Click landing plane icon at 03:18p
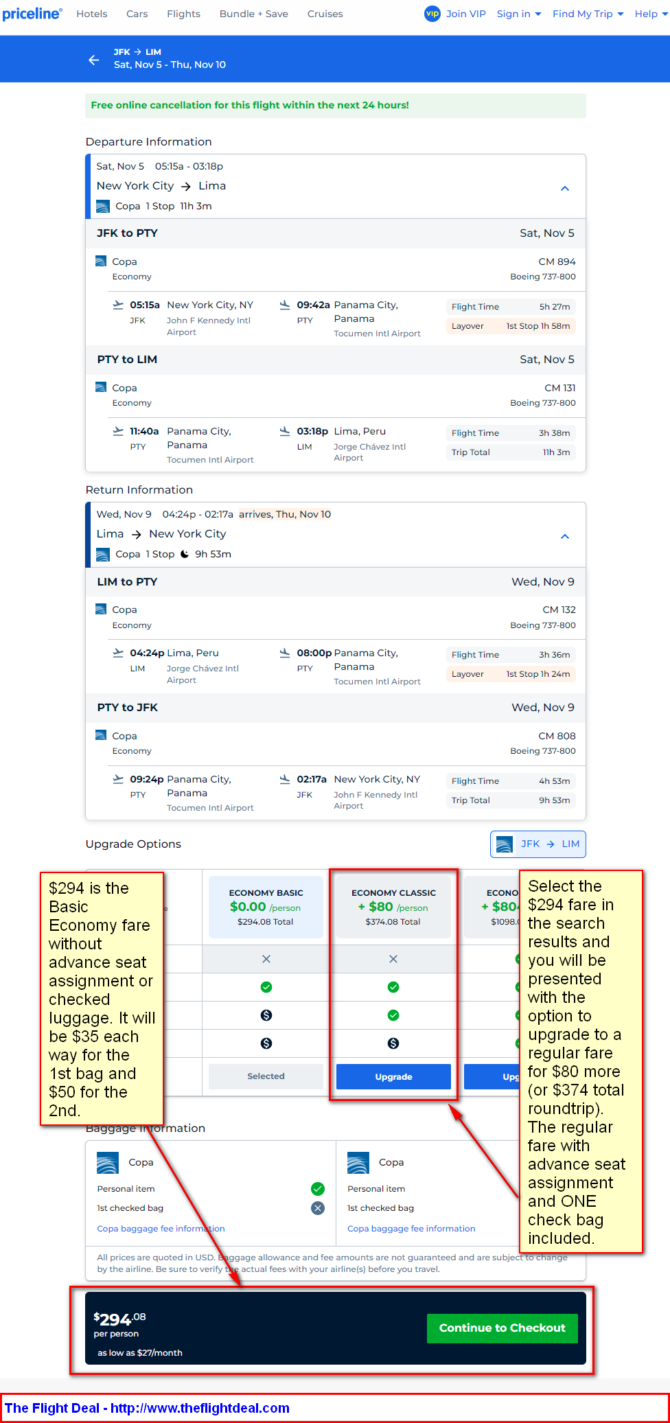This screenshot has width=670, height=1423. [285, 431]
